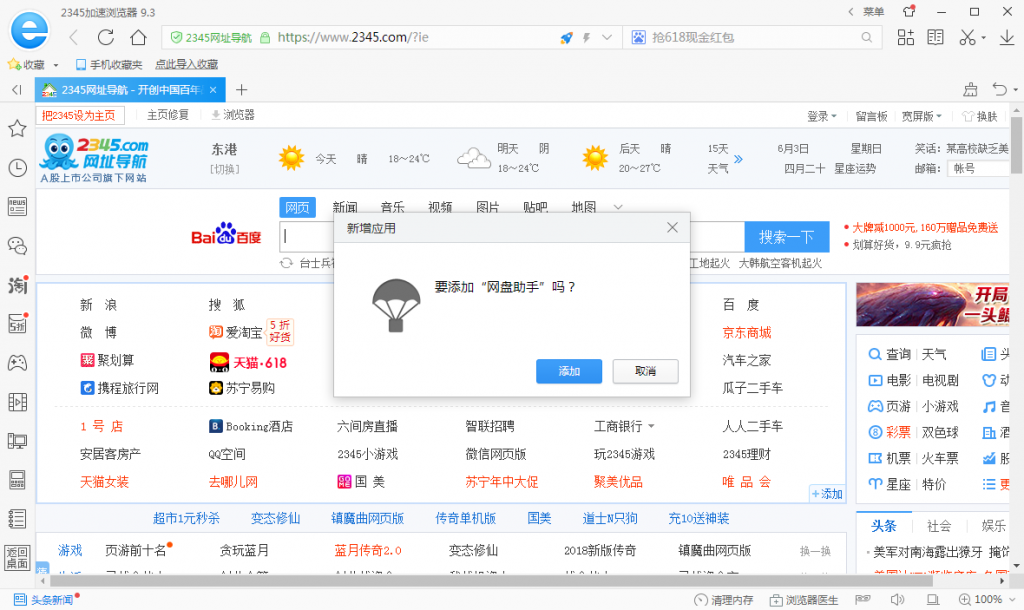The image size is (1024, 610).
Task: Click 取消 button in dialog
Action: click(x=645, y=371)
